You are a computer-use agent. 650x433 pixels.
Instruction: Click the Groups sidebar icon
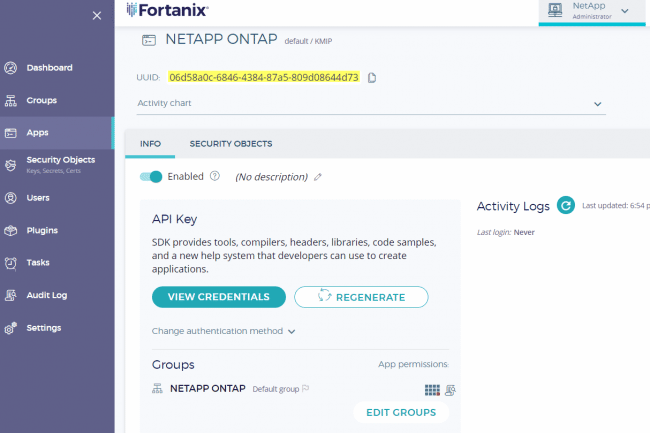pyautogui.click(x=11, y=100)
